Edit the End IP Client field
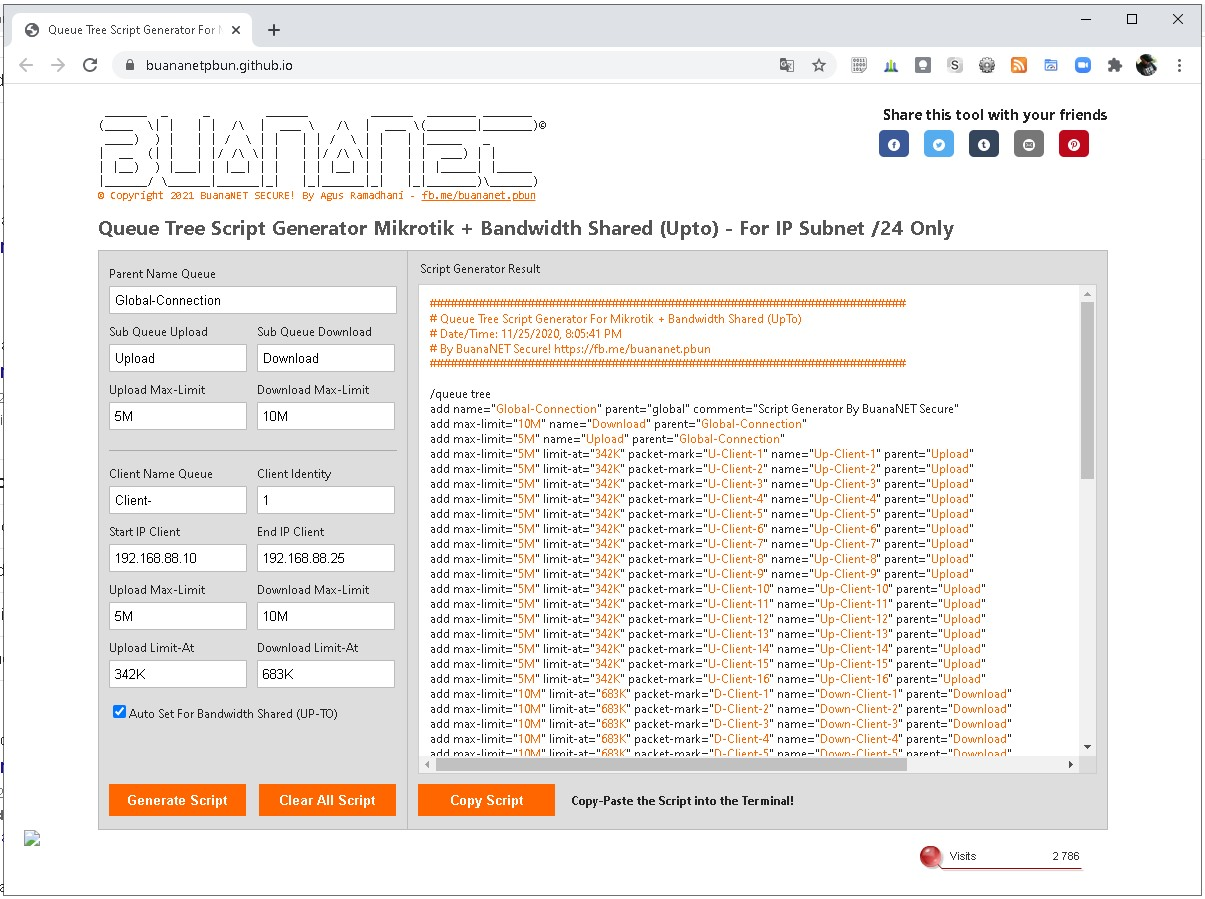Screen dimensions: 1205x899 point(326,558)
